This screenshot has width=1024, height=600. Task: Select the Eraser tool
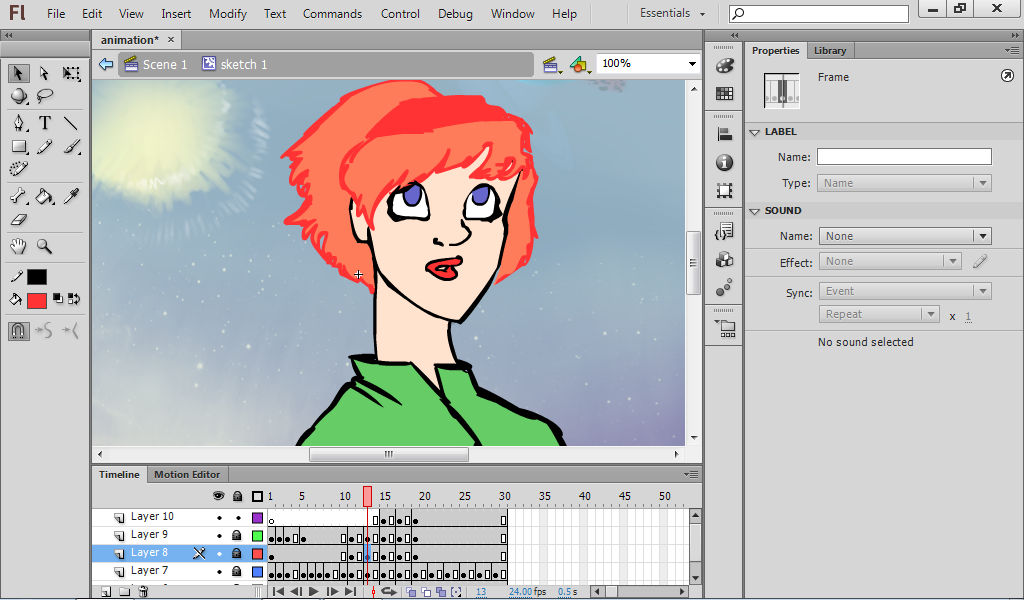19,220
